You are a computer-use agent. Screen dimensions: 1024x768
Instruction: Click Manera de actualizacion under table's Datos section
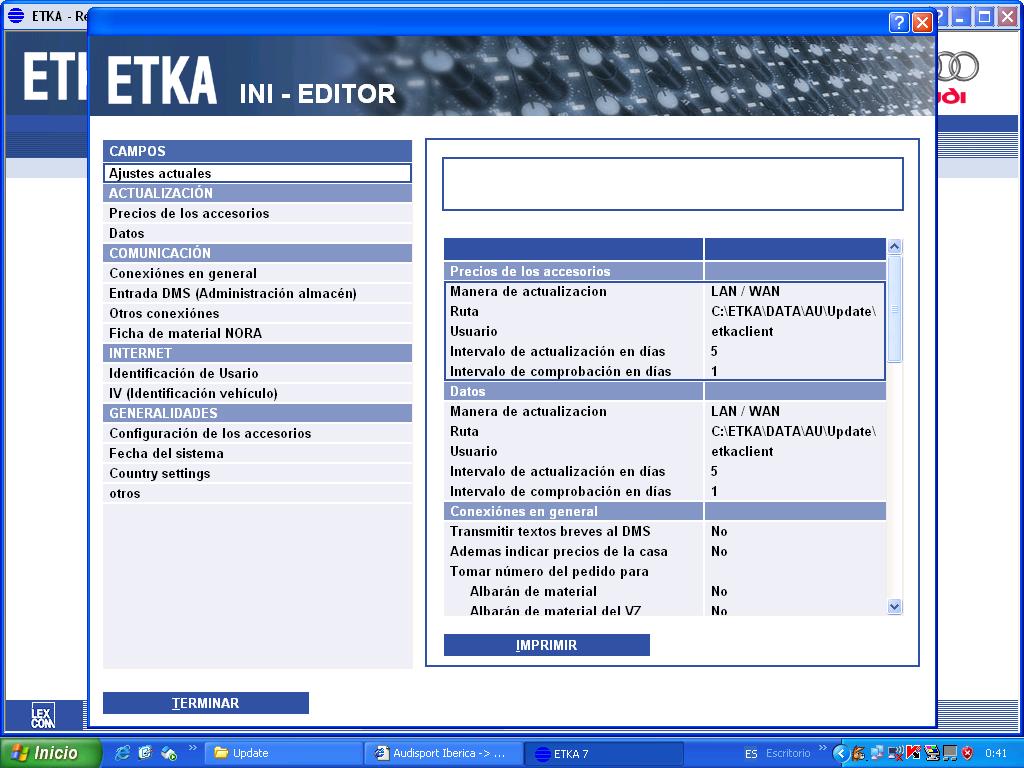[x=665, y=411]
